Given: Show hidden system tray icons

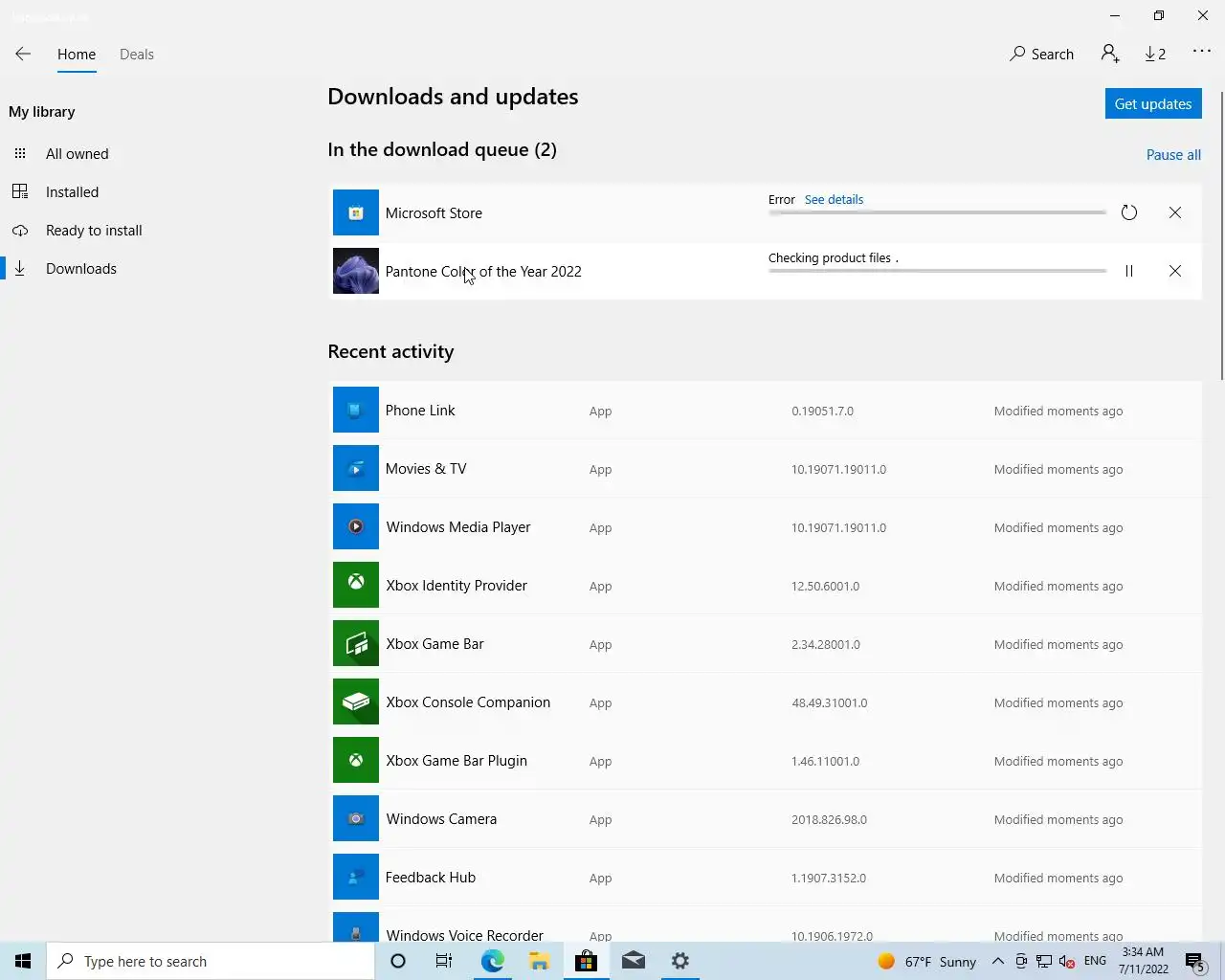Looking at the screenshot, I should [x=997, y=961].
